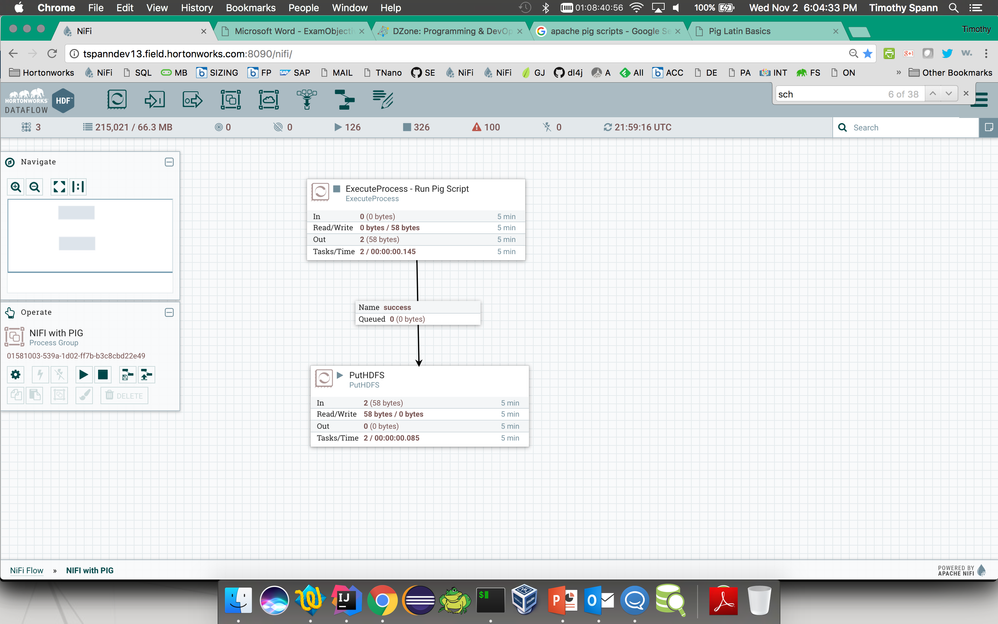
Task: Click the Group icon in Operate panel
Action: [x=59, y=395]
